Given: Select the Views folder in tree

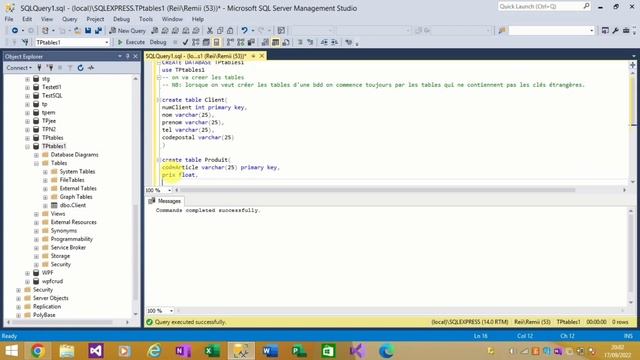Looking at the screenshot, I should point(58,214).
